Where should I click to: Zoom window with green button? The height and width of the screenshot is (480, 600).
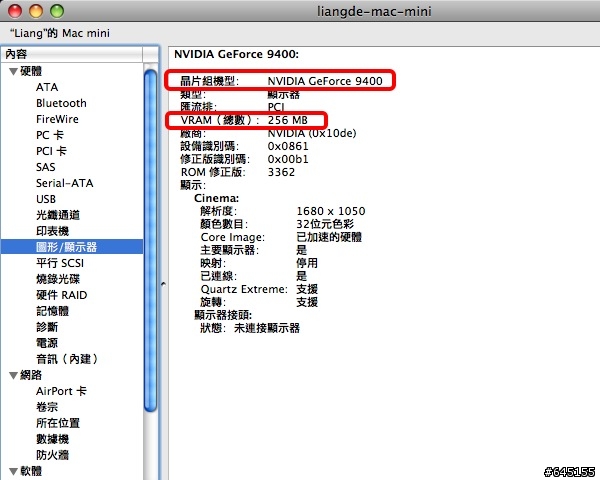tap(57, 11)
